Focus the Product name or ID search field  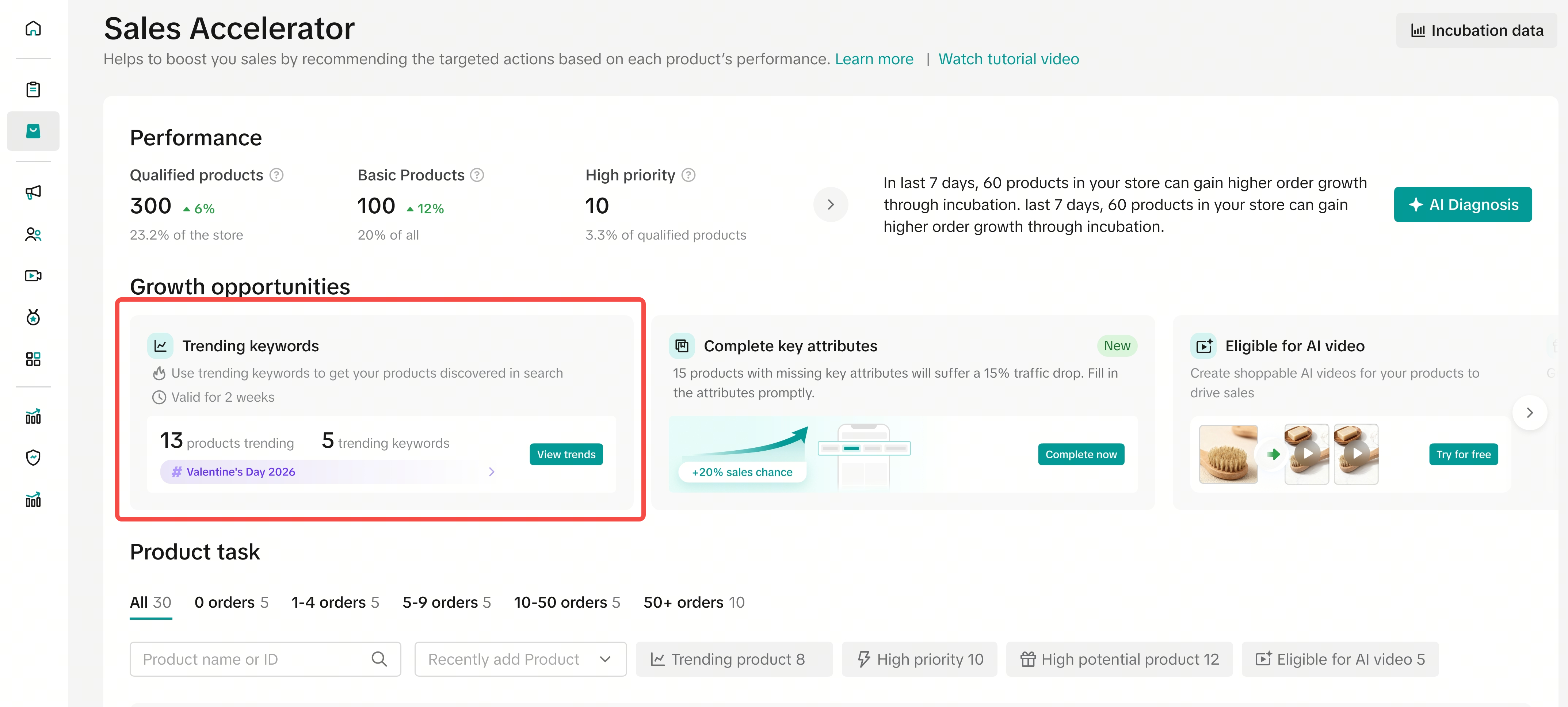266,659
